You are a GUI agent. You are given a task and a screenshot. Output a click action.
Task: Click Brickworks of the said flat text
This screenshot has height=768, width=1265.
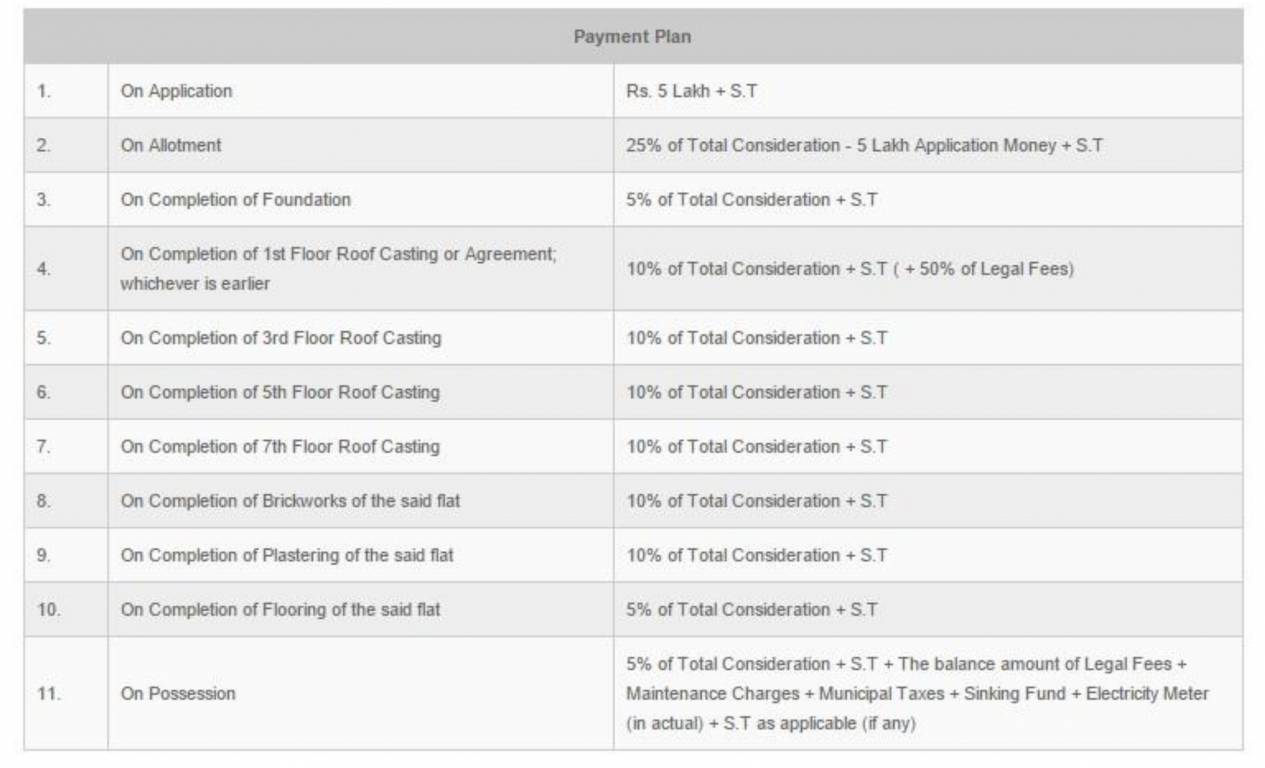click(x=290, y=501)
